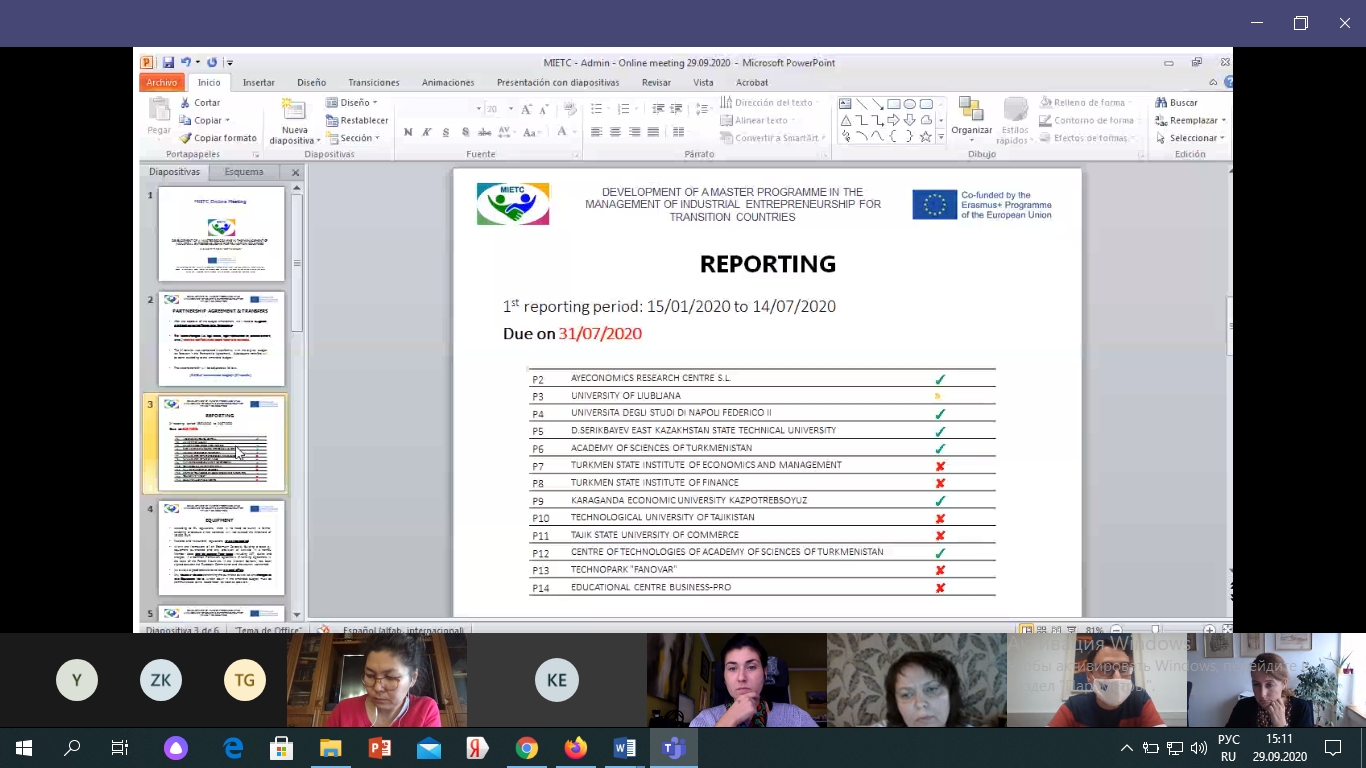1366x768 pixels.
Task: Select slide 4 Equipment thumbnail
Action: click(x=221, y=548)
